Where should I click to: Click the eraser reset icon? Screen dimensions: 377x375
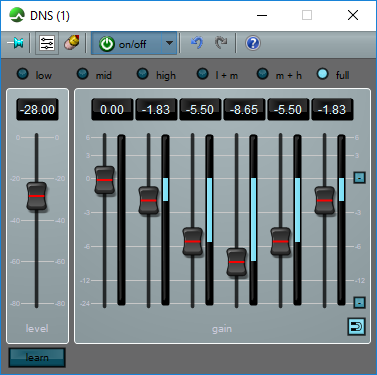coord(72,43)
